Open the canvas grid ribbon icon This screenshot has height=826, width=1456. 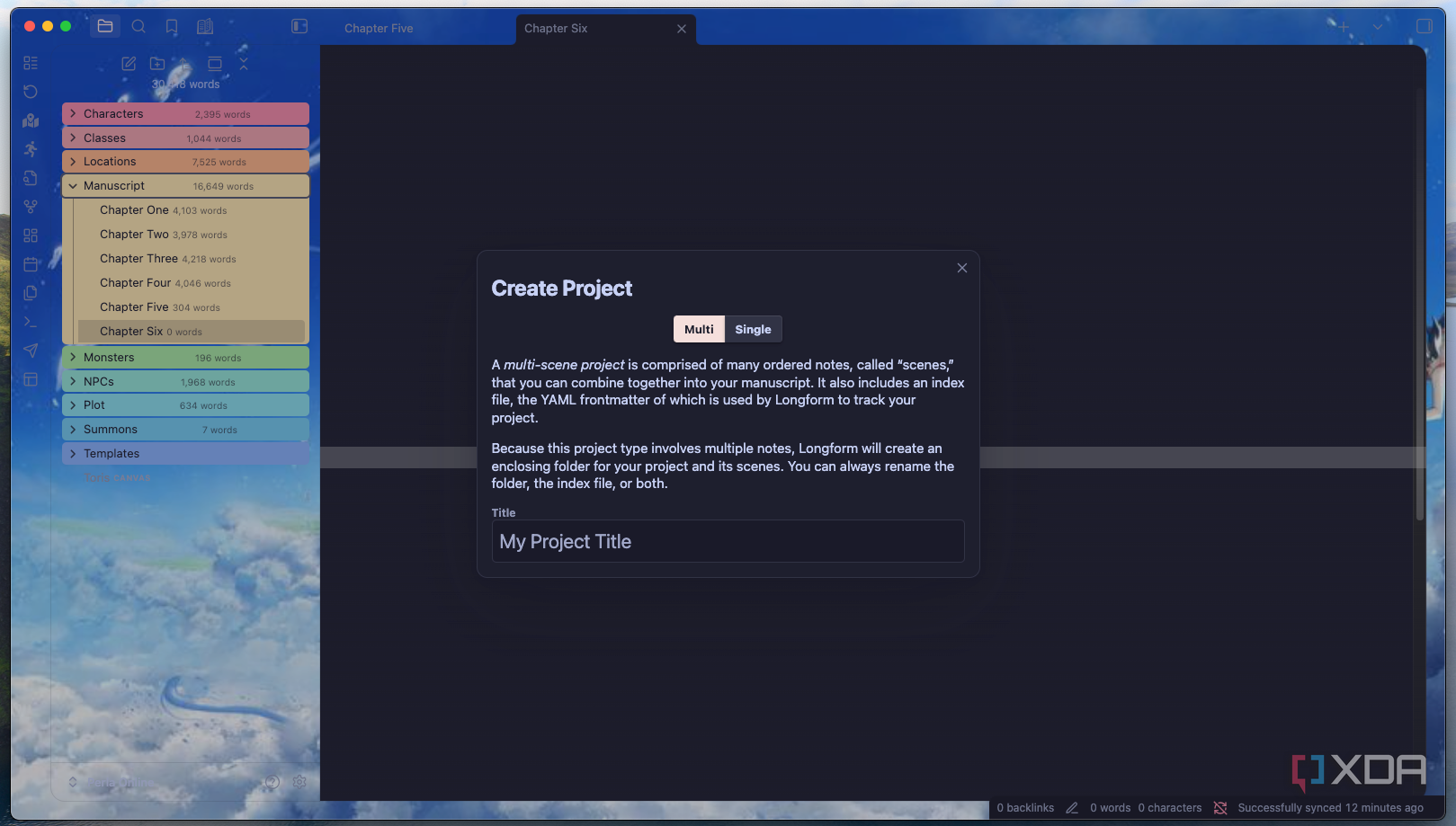tap(31, 235)
